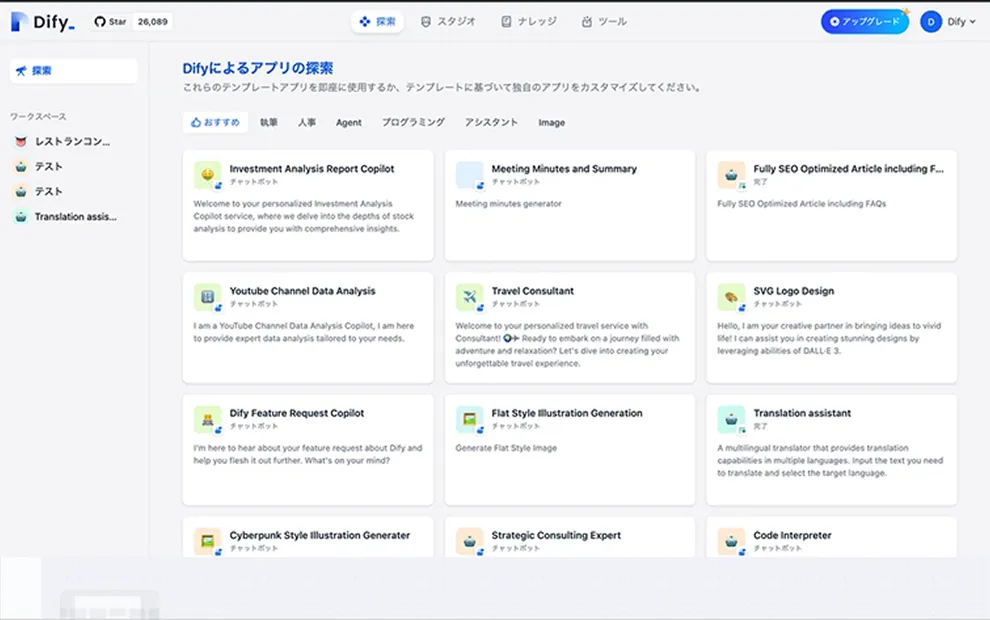
Task: Click the Dify logo in header
Action: (x=43, y=21)
